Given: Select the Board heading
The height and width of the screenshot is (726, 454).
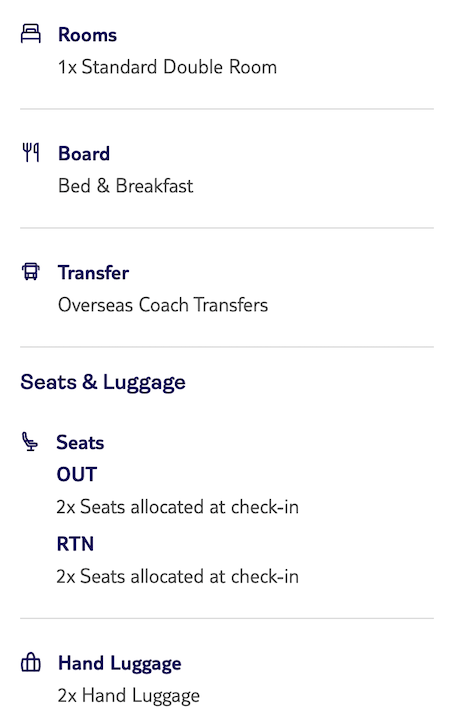Looking at the screenshot, I should coord(84,154).
